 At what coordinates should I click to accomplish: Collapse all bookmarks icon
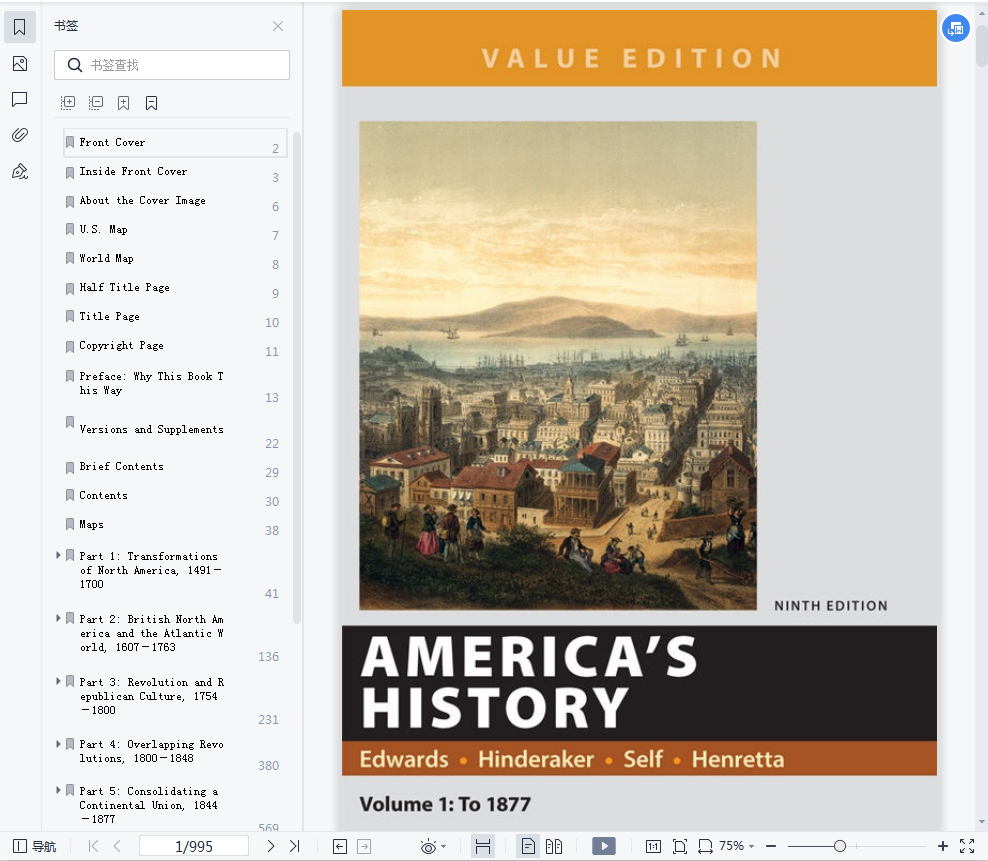[x=96, y=103]
